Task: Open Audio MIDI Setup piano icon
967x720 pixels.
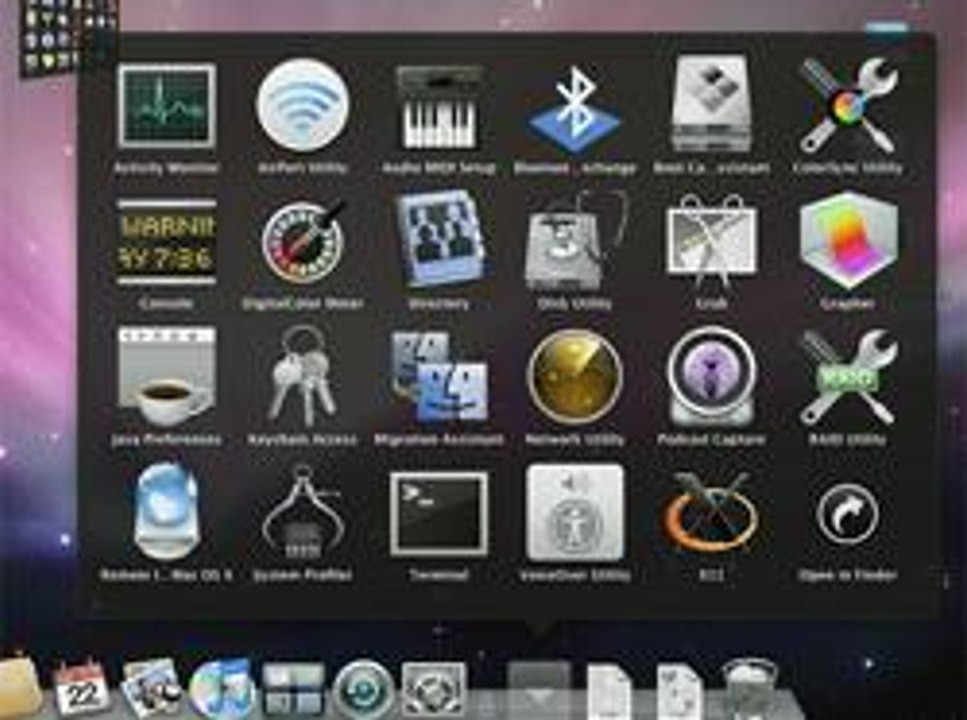Action: pyautogui.click(x=439, y=108)
